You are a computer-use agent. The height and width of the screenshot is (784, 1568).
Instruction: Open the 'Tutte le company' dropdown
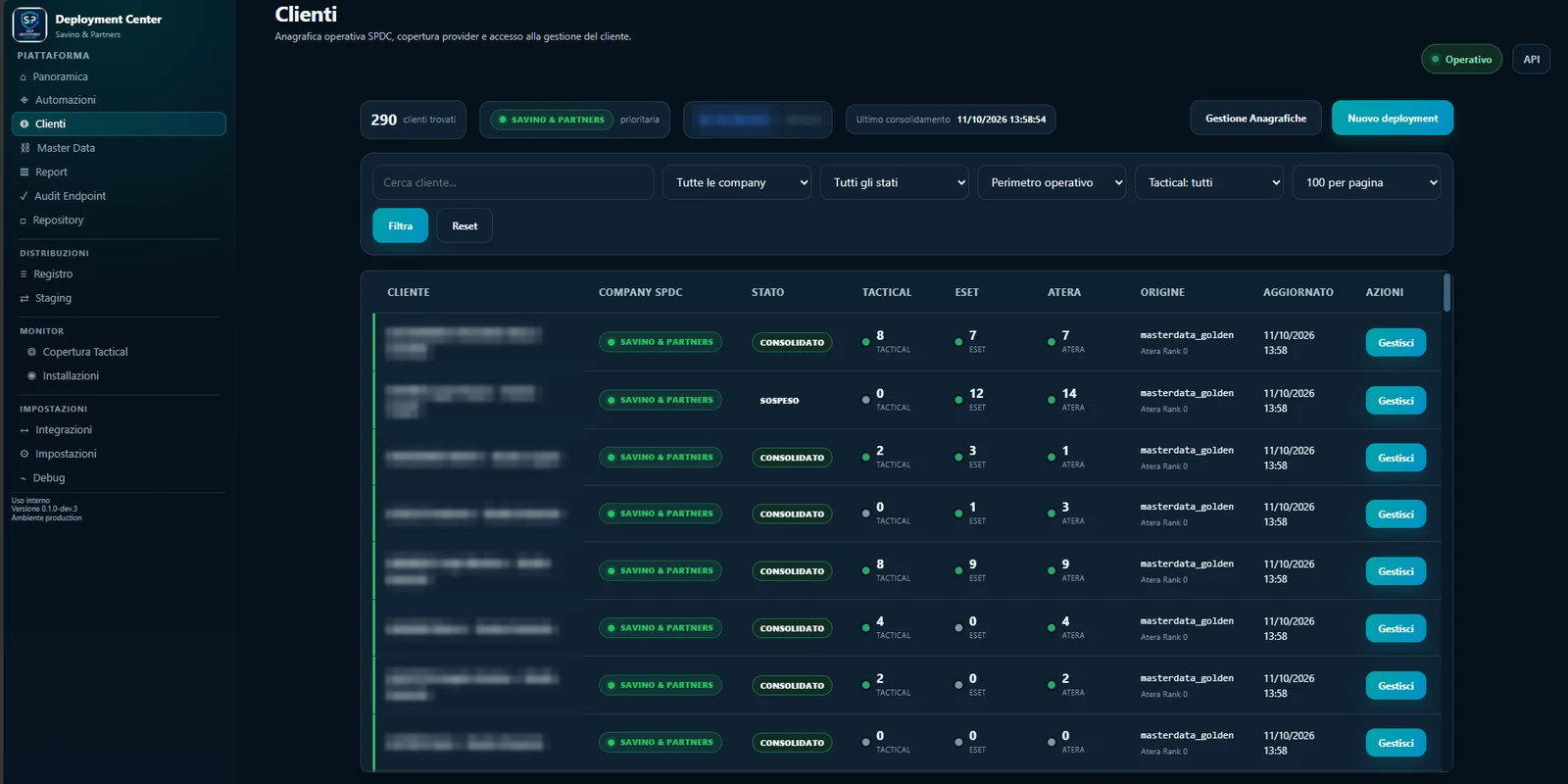coord(737,182)
